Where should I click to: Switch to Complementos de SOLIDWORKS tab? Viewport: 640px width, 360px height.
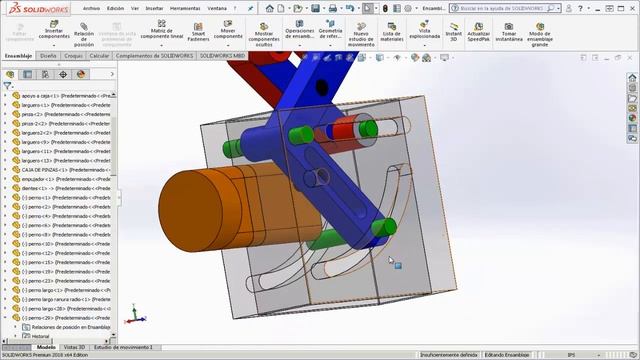154,56
